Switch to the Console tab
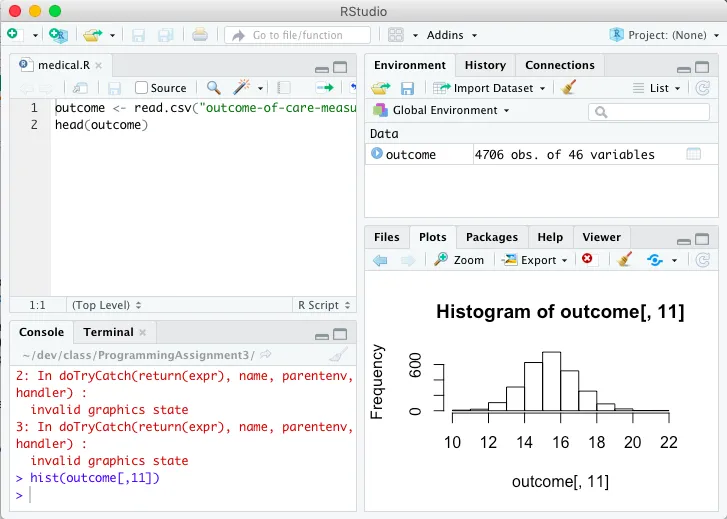Viewport: 727px width, 519px height. pyautogui.click(x=41, y=332)
